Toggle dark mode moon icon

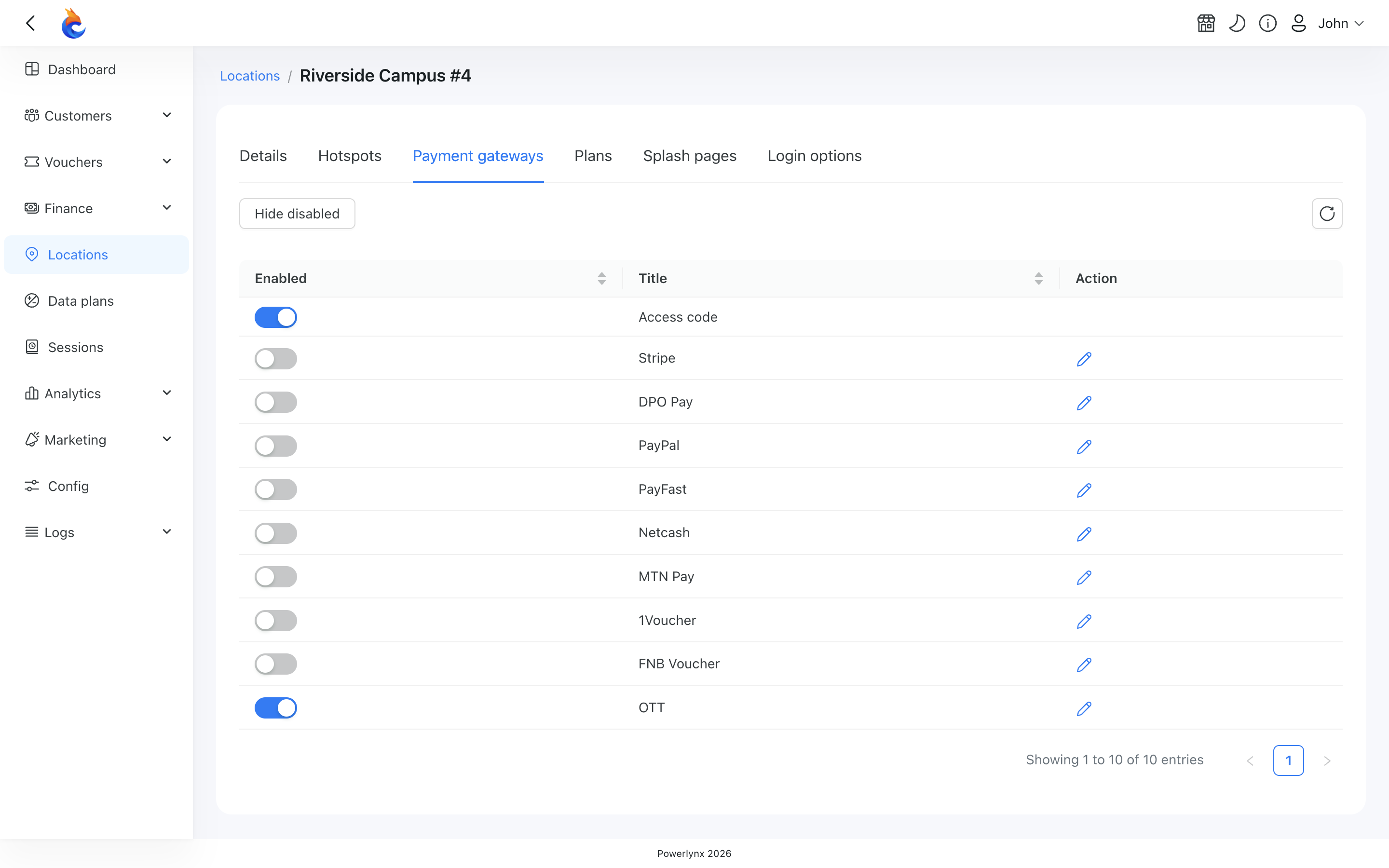point(1237,24)
